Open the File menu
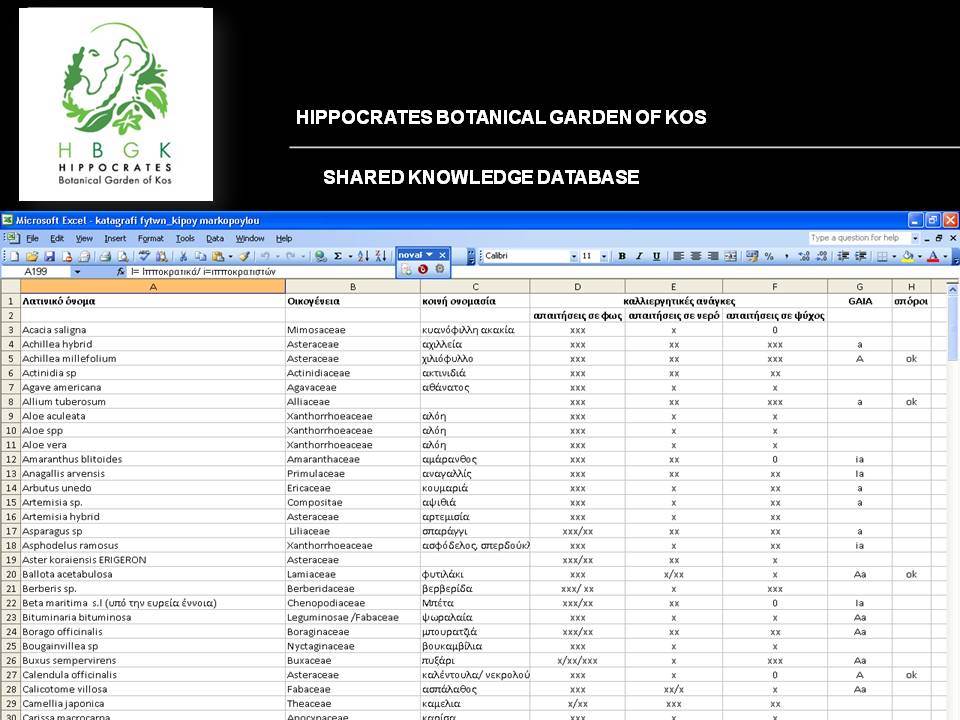The image size is (960, 720). click(32, 239)
